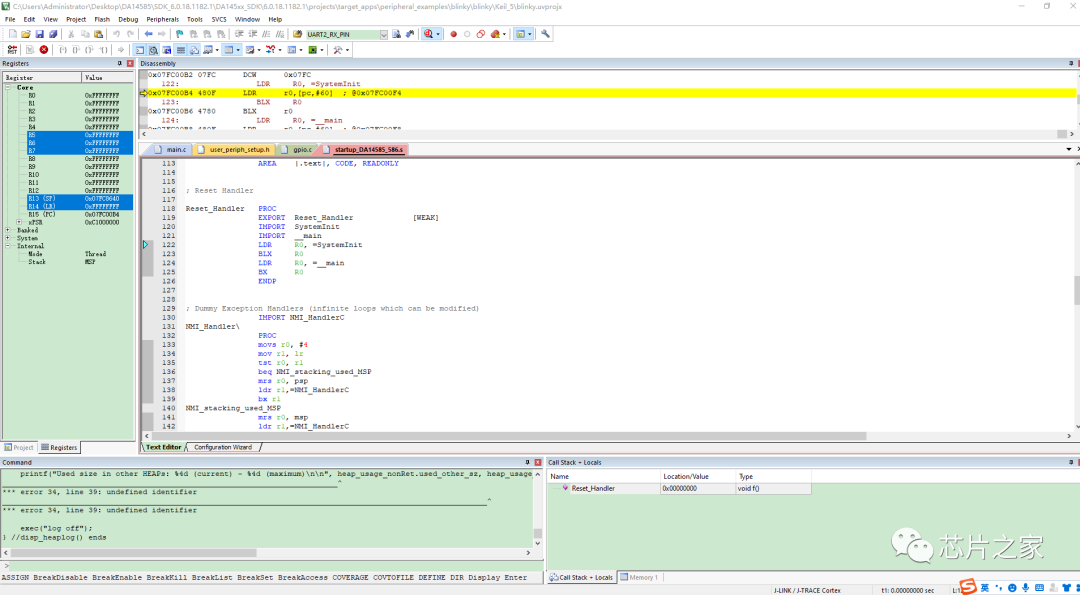Collapse the Core register group

point(8,88)
